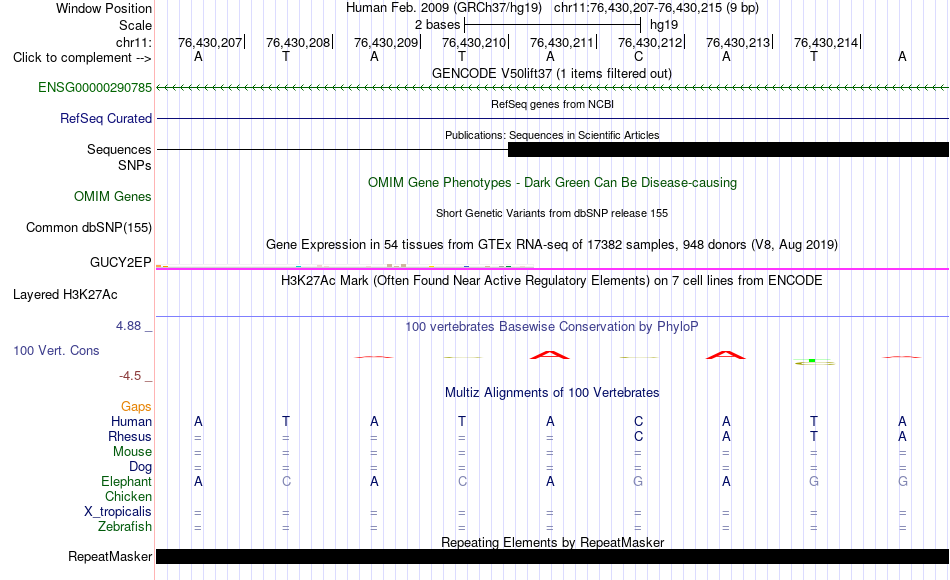The image size is (950, 580).
Task: Click the 'RefSeq genes from NCBI' title
Action: tap(552, 104)
